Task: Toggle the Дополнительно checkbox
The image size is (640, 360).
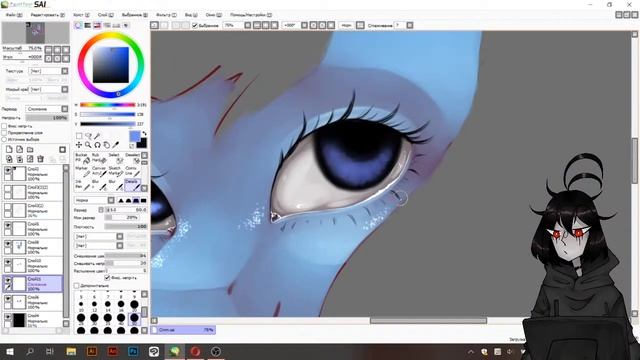Action: (76, 286)
